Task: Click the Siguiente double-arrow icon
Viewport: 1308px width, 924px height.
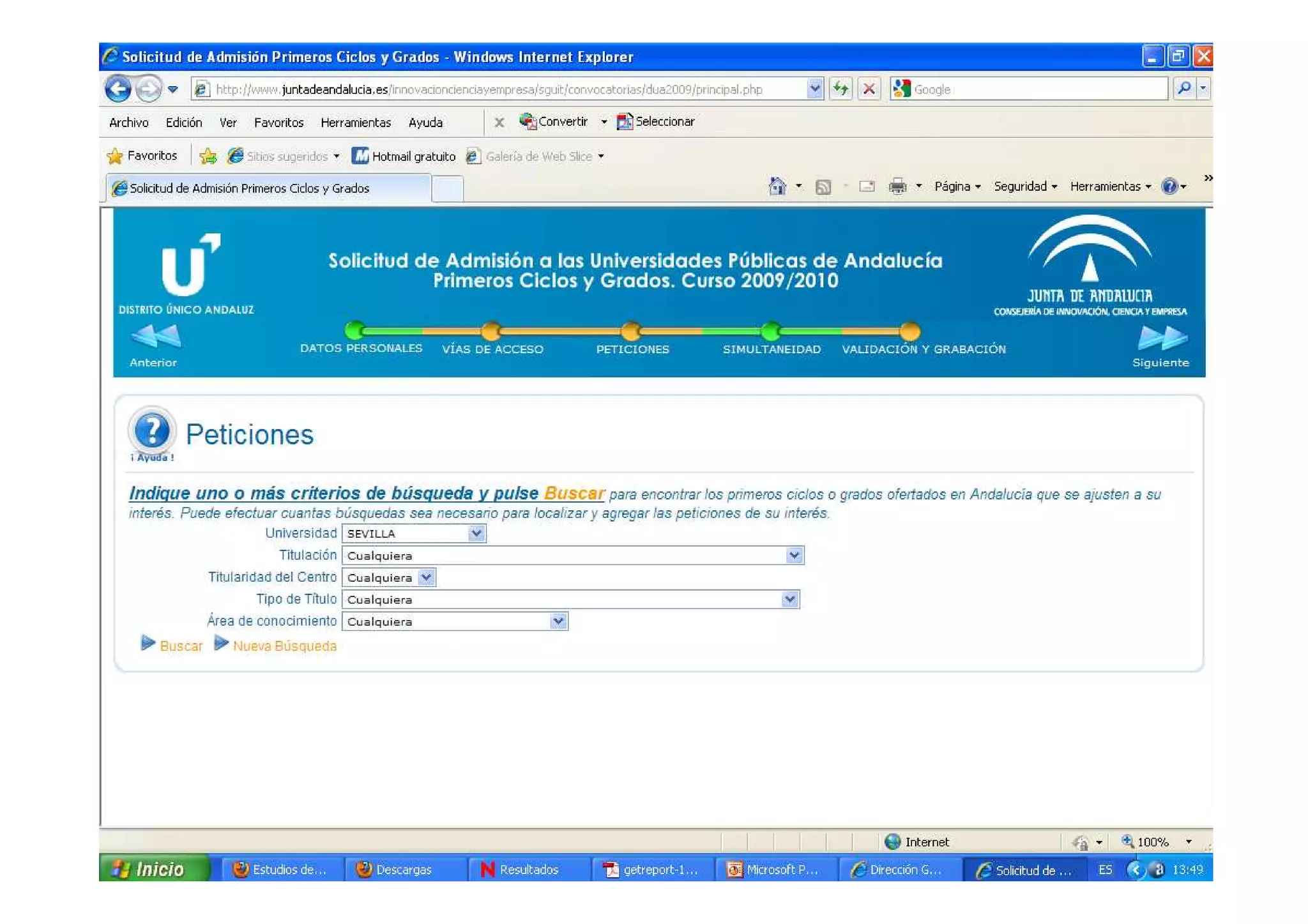Action: click(1162, 338)
